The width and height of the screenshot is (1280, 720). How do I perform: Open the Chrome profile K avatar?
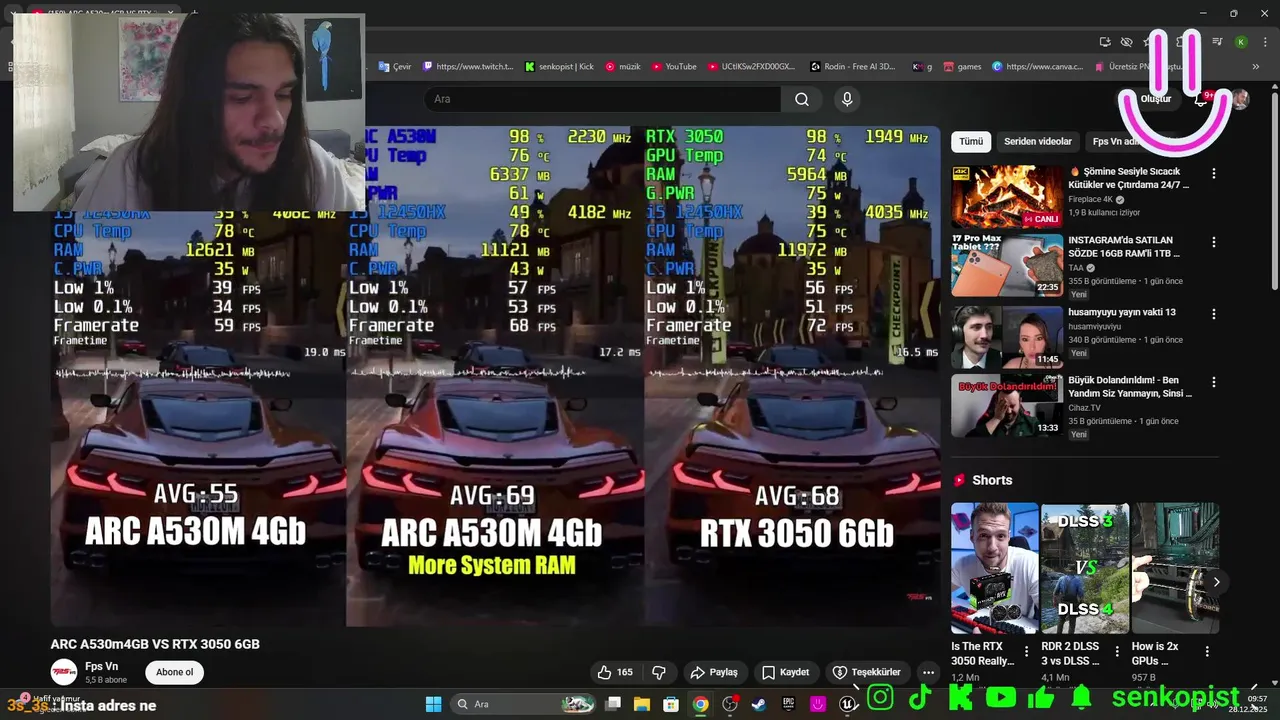(x=1241, y=42)
